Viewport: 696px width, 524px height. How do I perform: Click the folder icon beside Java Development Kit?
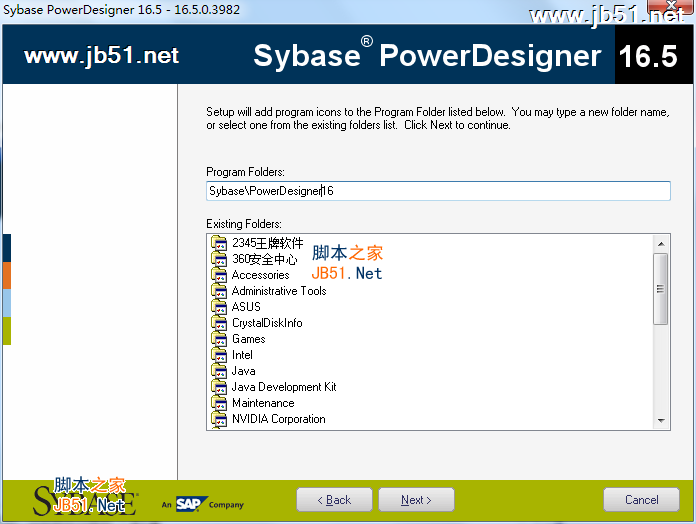pyautogui.click(x=219, y=387)
